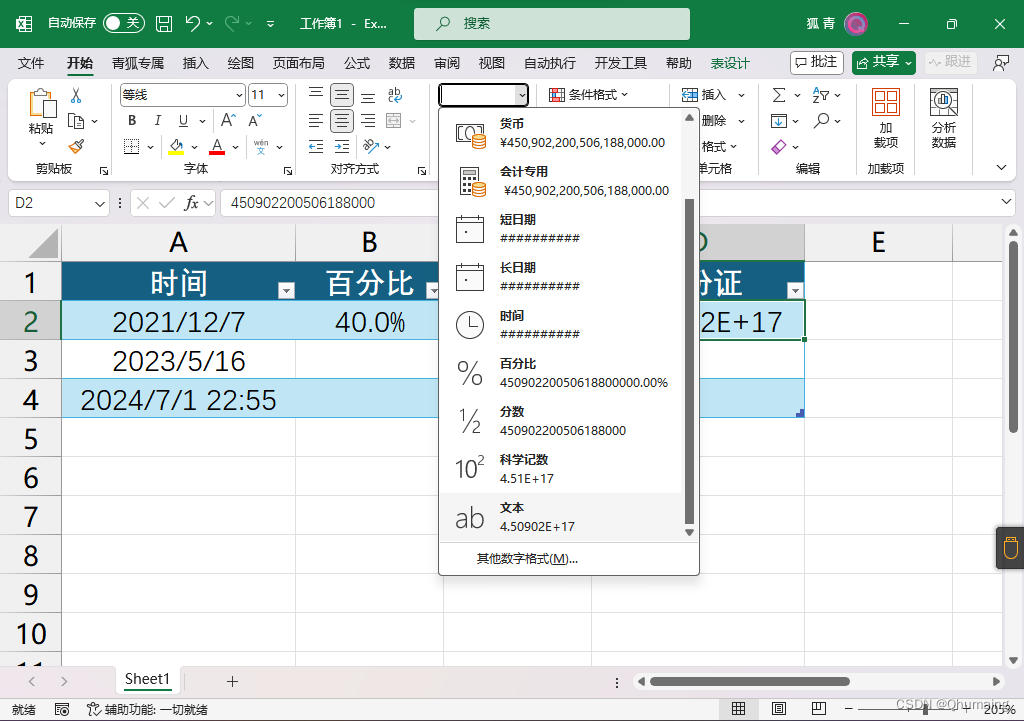Viewport: 1024px width, 721px height.
Task: Click Increase Font Size icon
Action: [x=228, y=120]
